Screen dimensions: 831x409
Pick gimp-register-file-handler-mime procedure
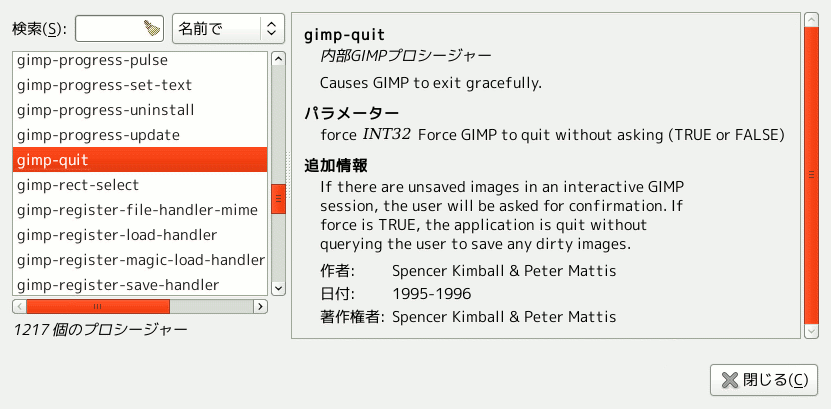[137, 210]
